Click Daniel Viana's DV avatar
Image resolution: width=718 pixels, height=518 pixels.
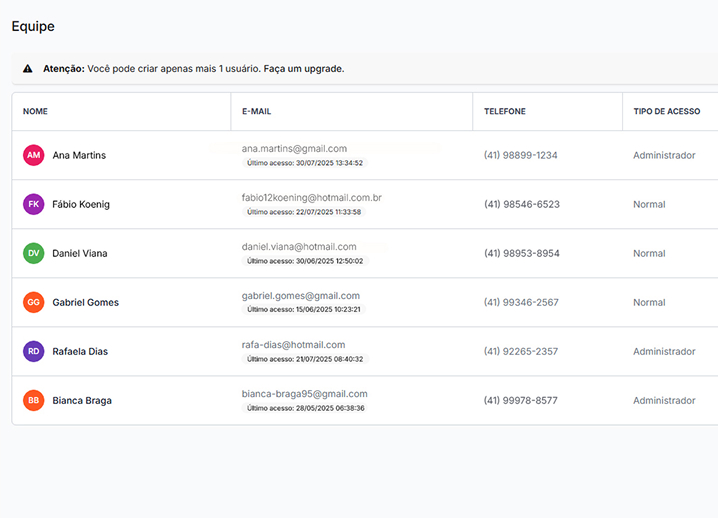click(34, 253)
